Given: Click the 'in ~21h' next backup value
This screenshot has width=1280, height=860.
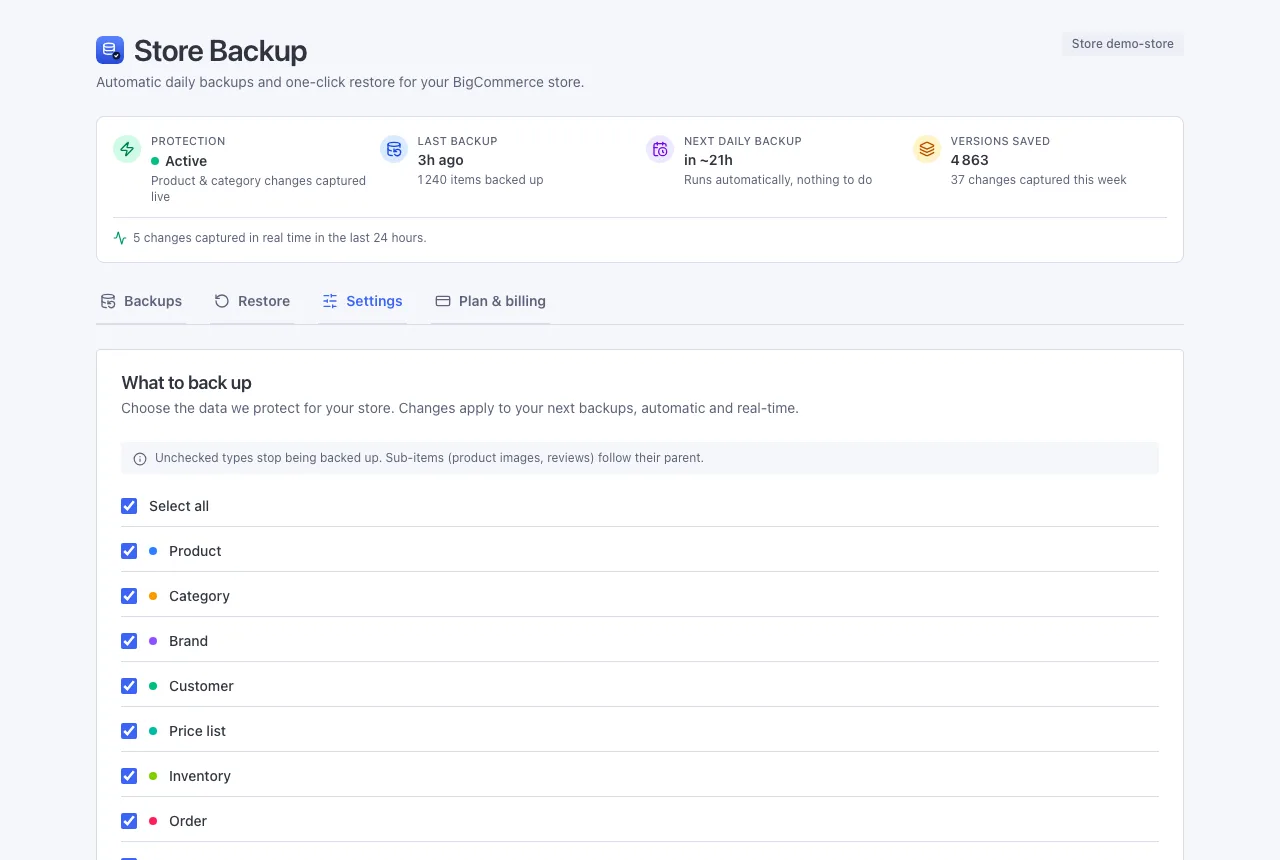Looking at the screenshot, I should (708, 160).
